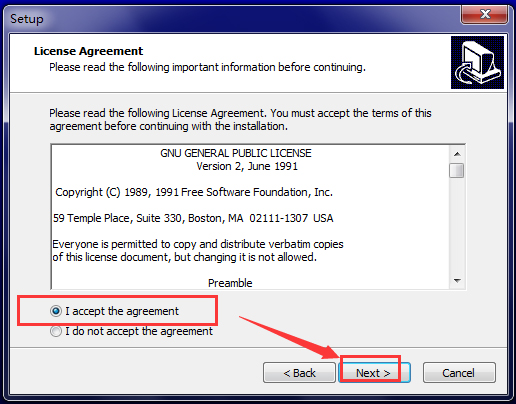Click the "I accept the agreement" label text
This screenshot has height=404, width=516.
122,311
